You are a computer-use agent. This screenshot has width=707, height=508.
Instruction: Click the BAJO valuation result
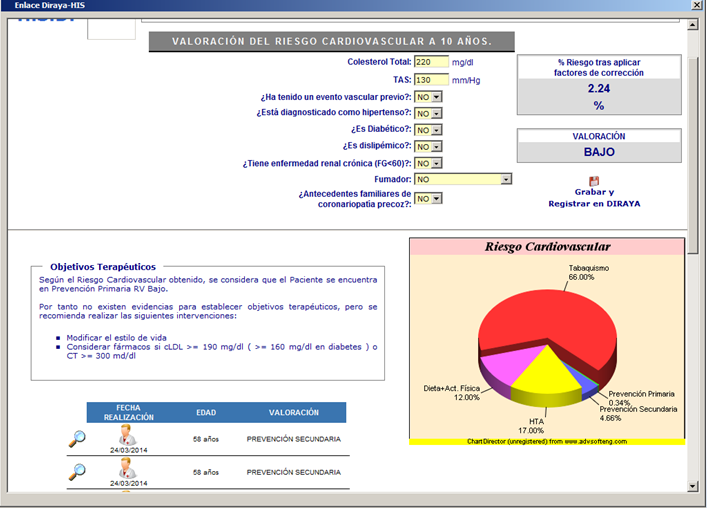point(599,152)
